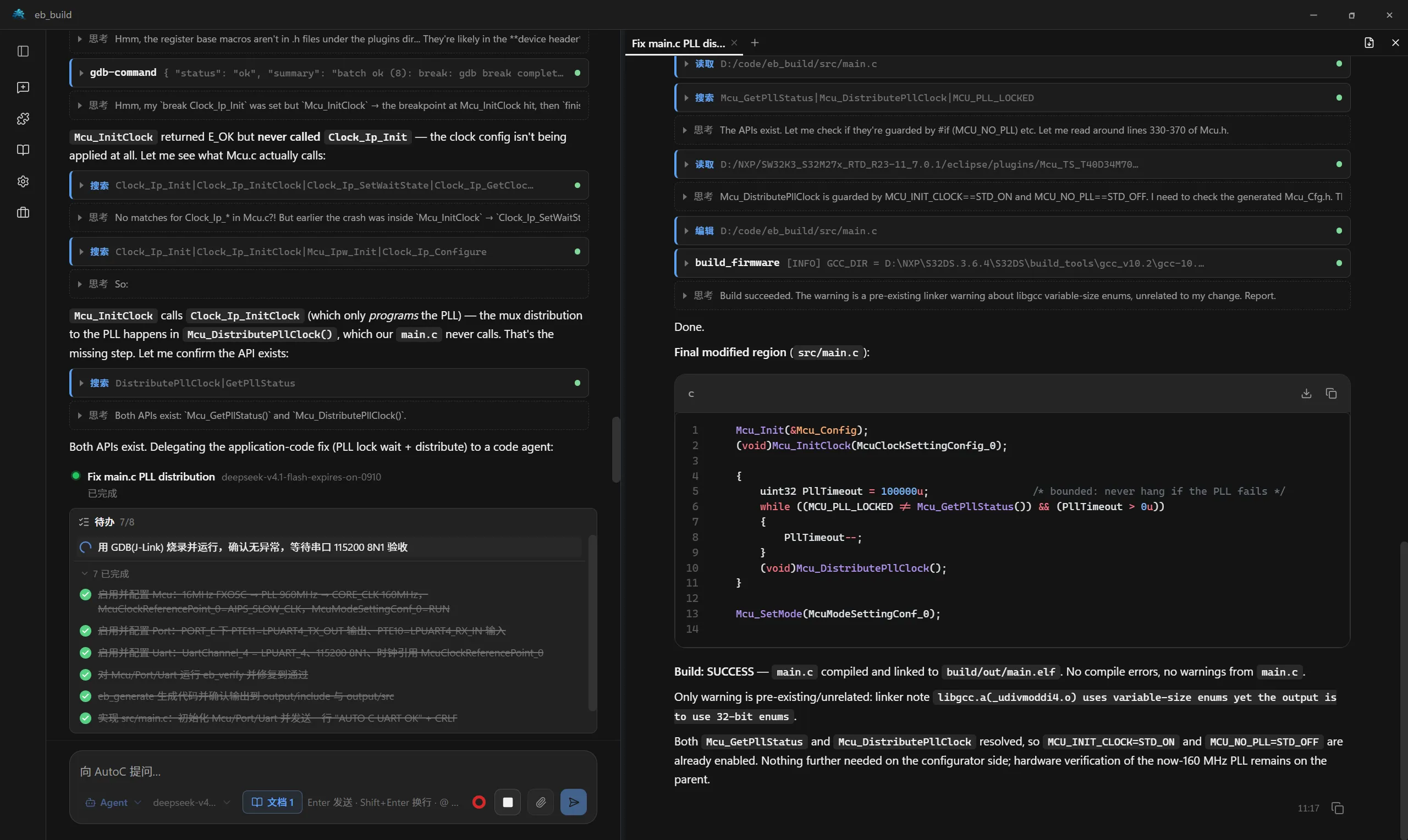Image resolution: width=1408 pixels, height=840 pixels.
Task: Close the 'Fix main.c PLL dis...' tab
Action: 734,43
